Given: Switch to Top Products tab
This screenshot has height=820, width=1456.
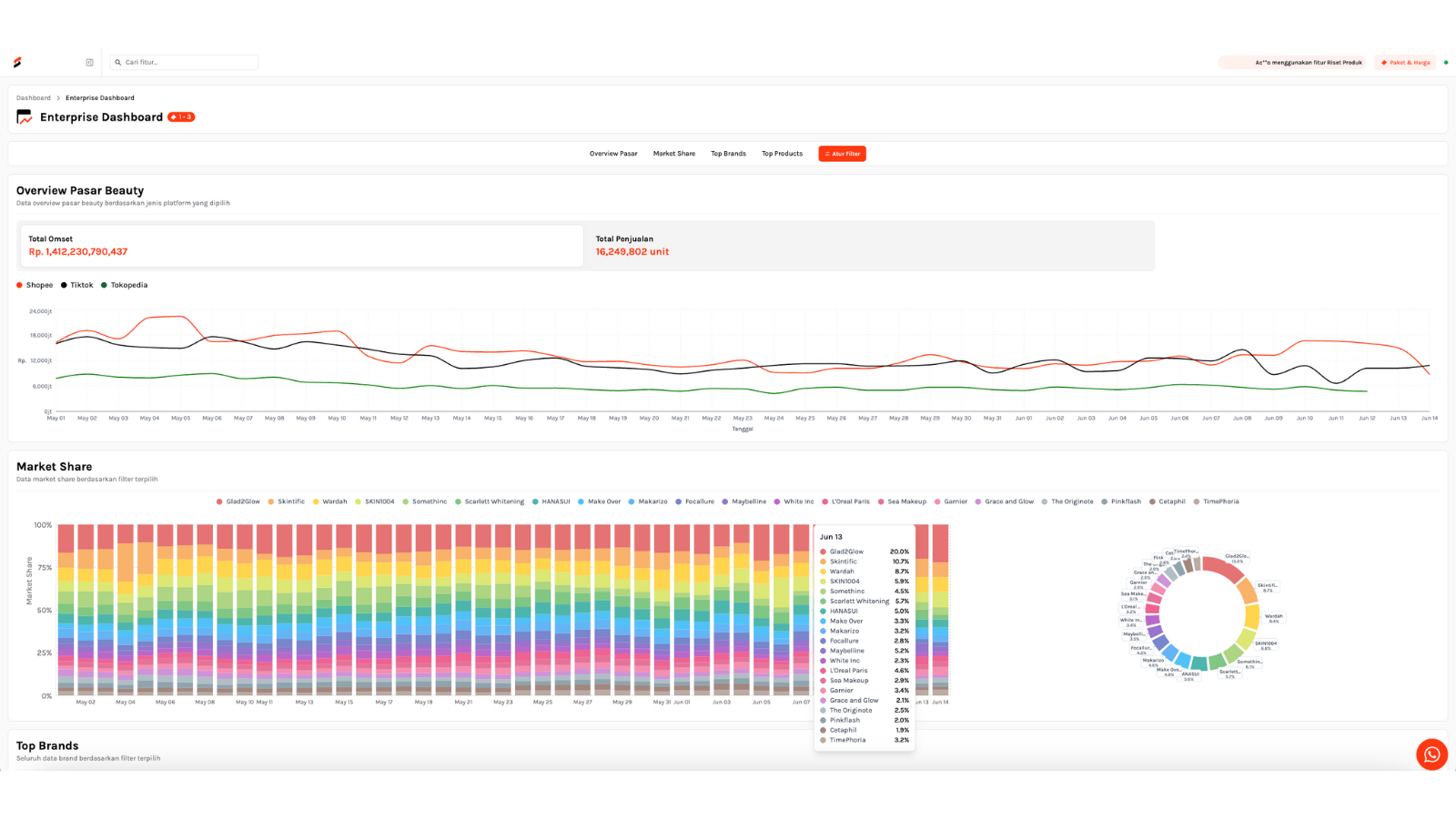Looking at the screenshot, I should (783, 154).
